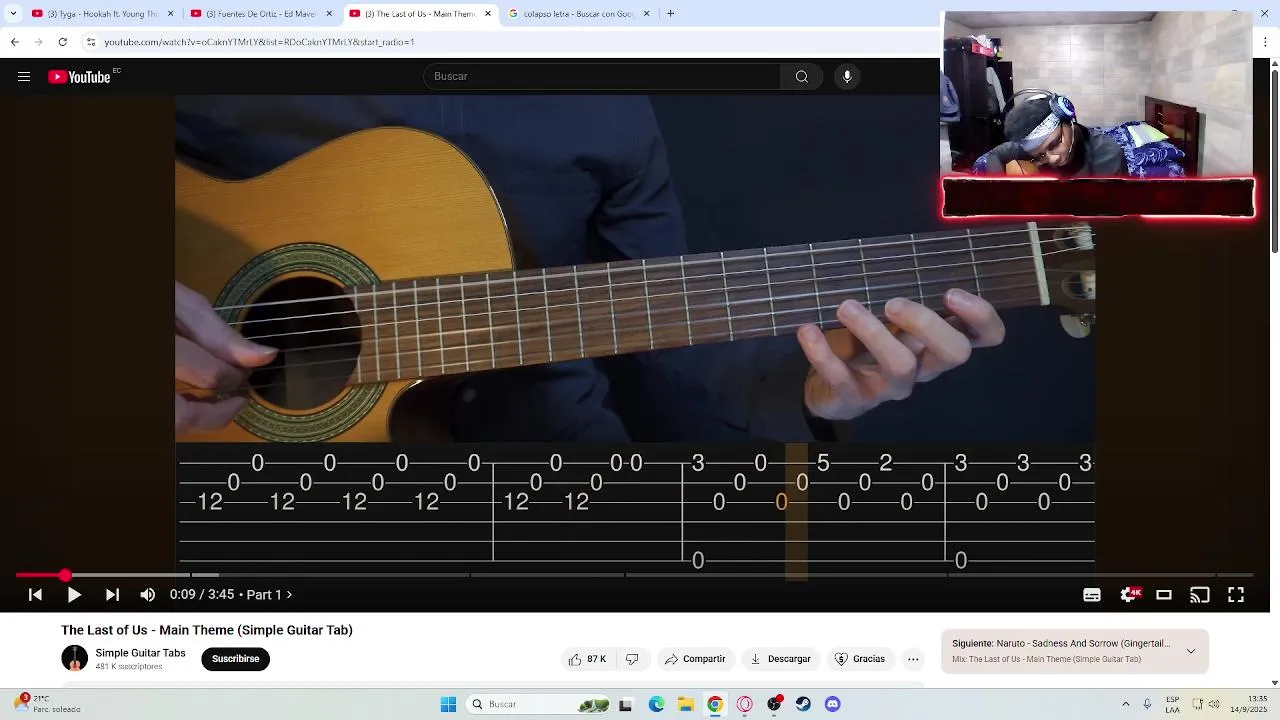Open Discord from the taskbar
The height and width of the screenshot is (720, 1280).
(832, 704)
